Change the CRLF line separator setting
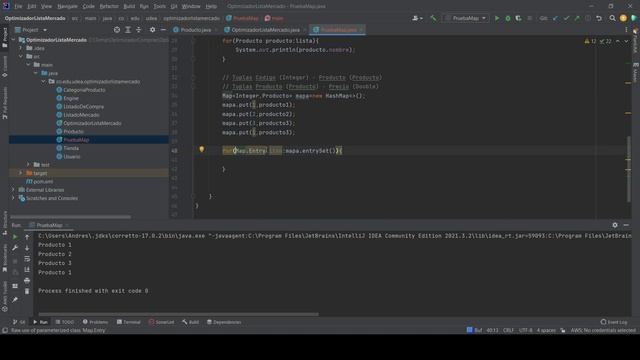 coord(508,330)
